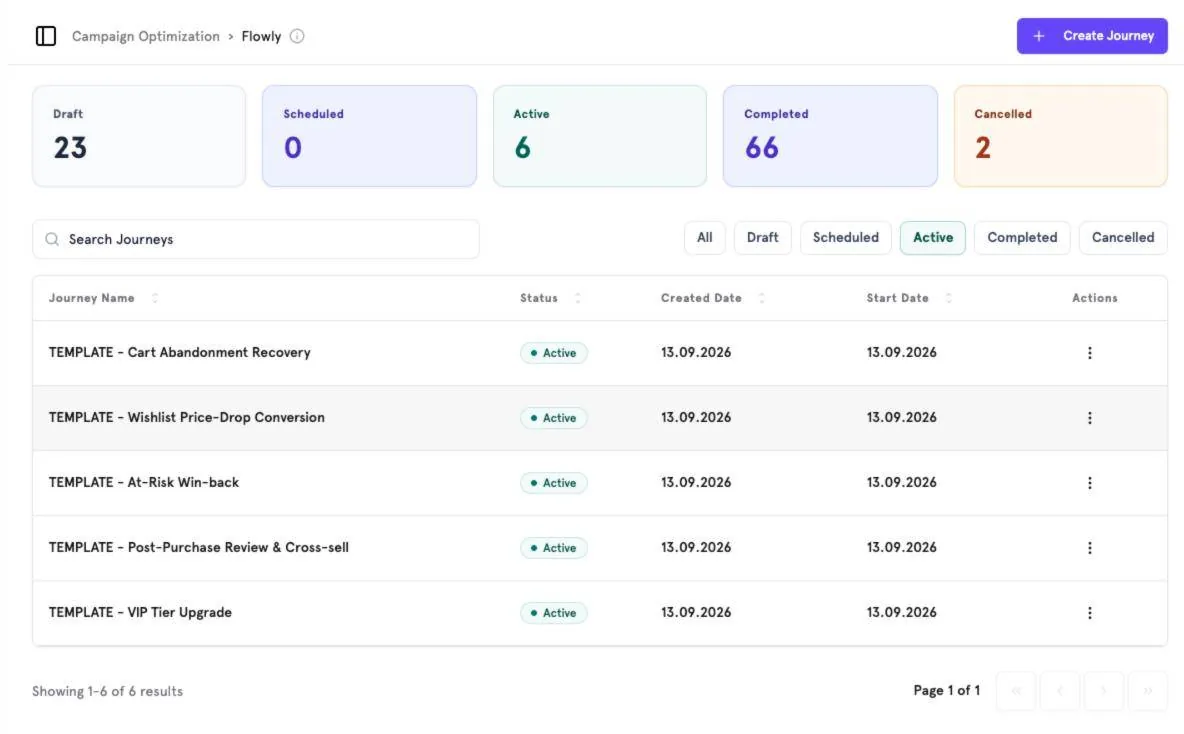This screenshot has height=734, width=1184.
Task: Open TEMPLATE - Cart Abandonment Recovery journey
Action: point(180,353)
